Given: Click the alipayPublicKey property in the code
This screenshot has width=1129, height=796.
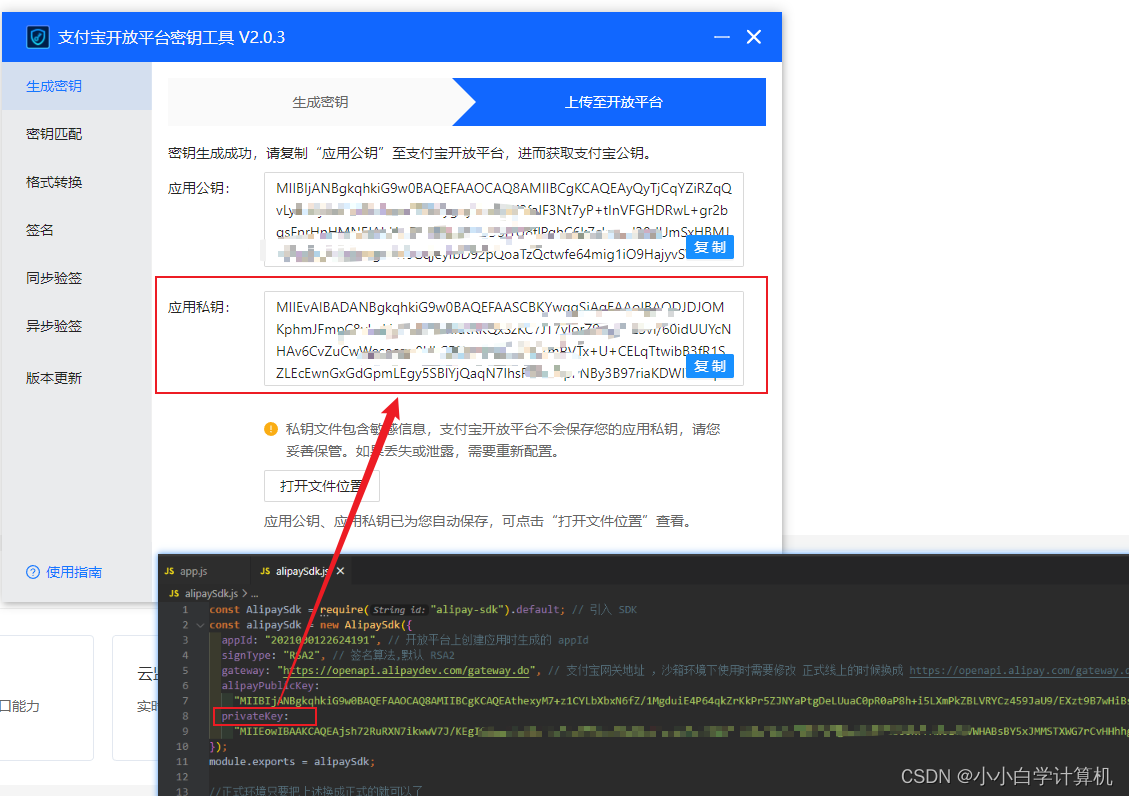Looking at the screenshot, I should click(x=267, y=685).
